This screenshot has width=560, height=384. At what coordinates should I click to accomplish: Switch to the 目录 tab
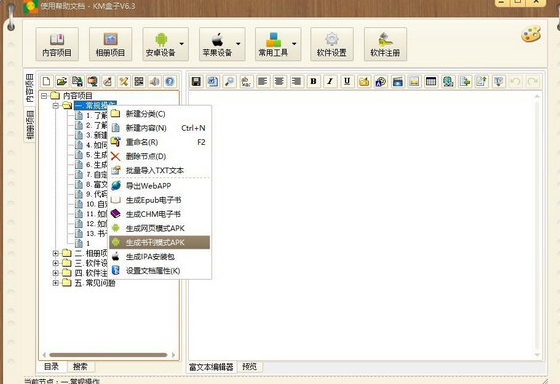pyautogui.click(x=52, y=366)
